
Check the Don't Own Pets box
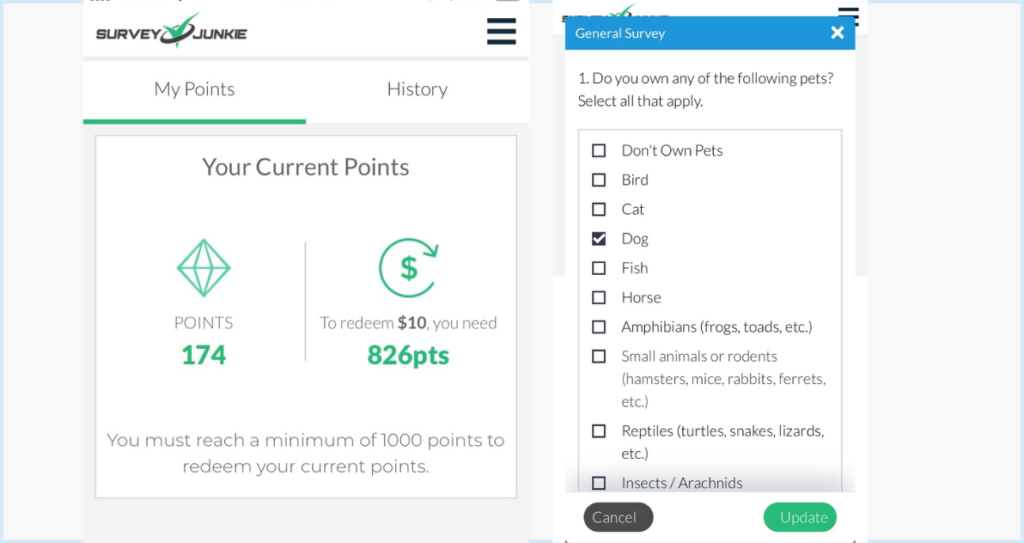[599, 151]
